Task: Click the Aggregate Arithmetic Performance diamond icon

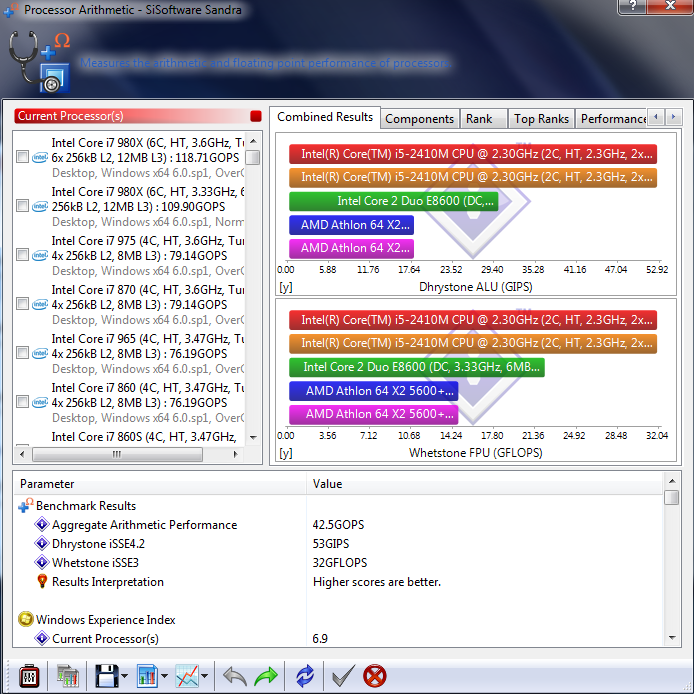Action: (x=42, y=524)
